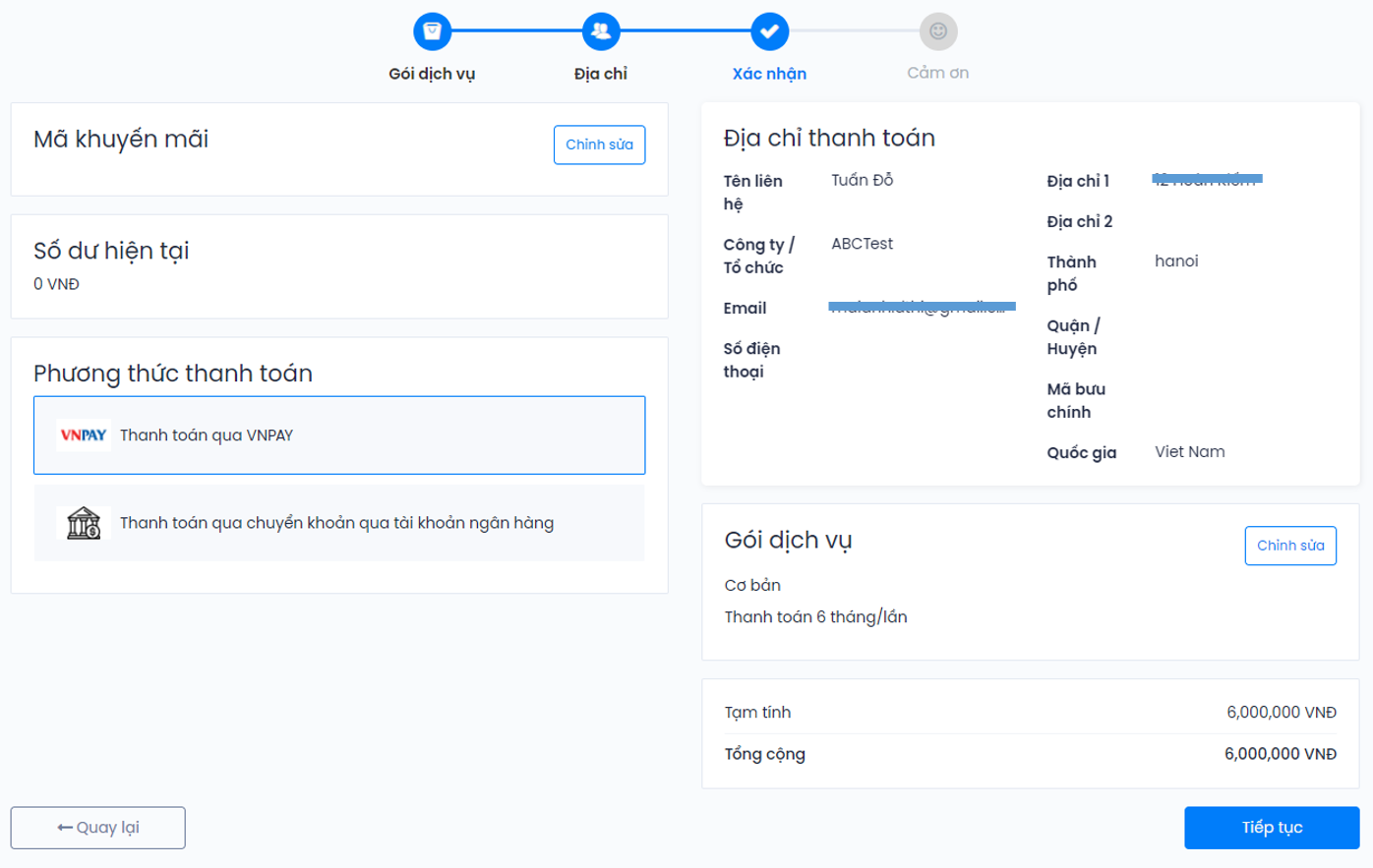Select the Xác nhận step label
Screen dimensions: 1373x868
pos(769,74)
